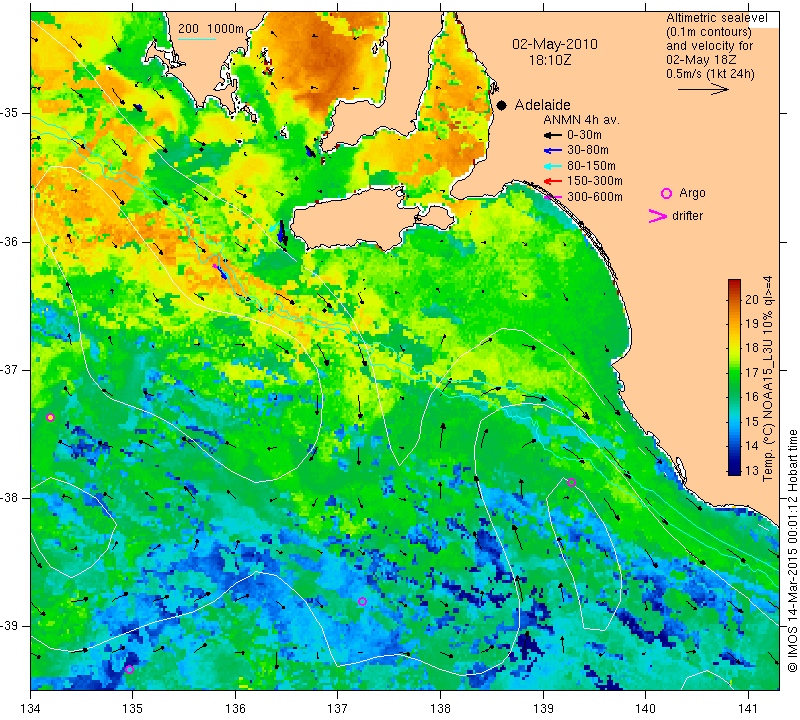Click the Argo float marker near 134.2E 37.4S
The image size is (800, 720).
[50, 417]
